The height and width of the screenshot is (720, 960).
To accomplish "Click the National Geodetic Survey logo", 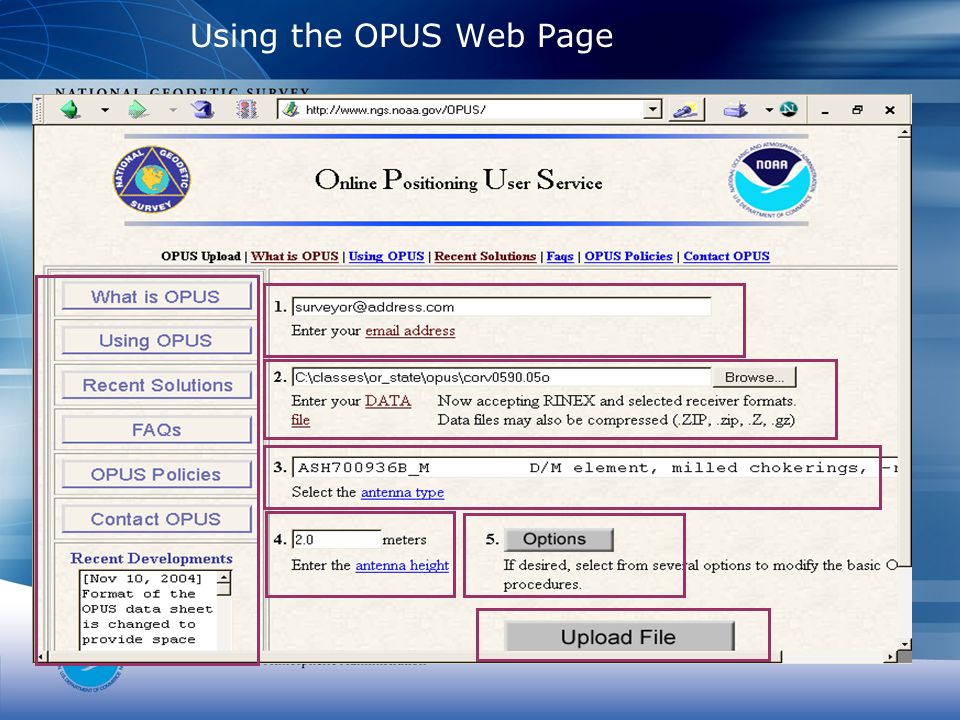I will [x=152, y=179].
